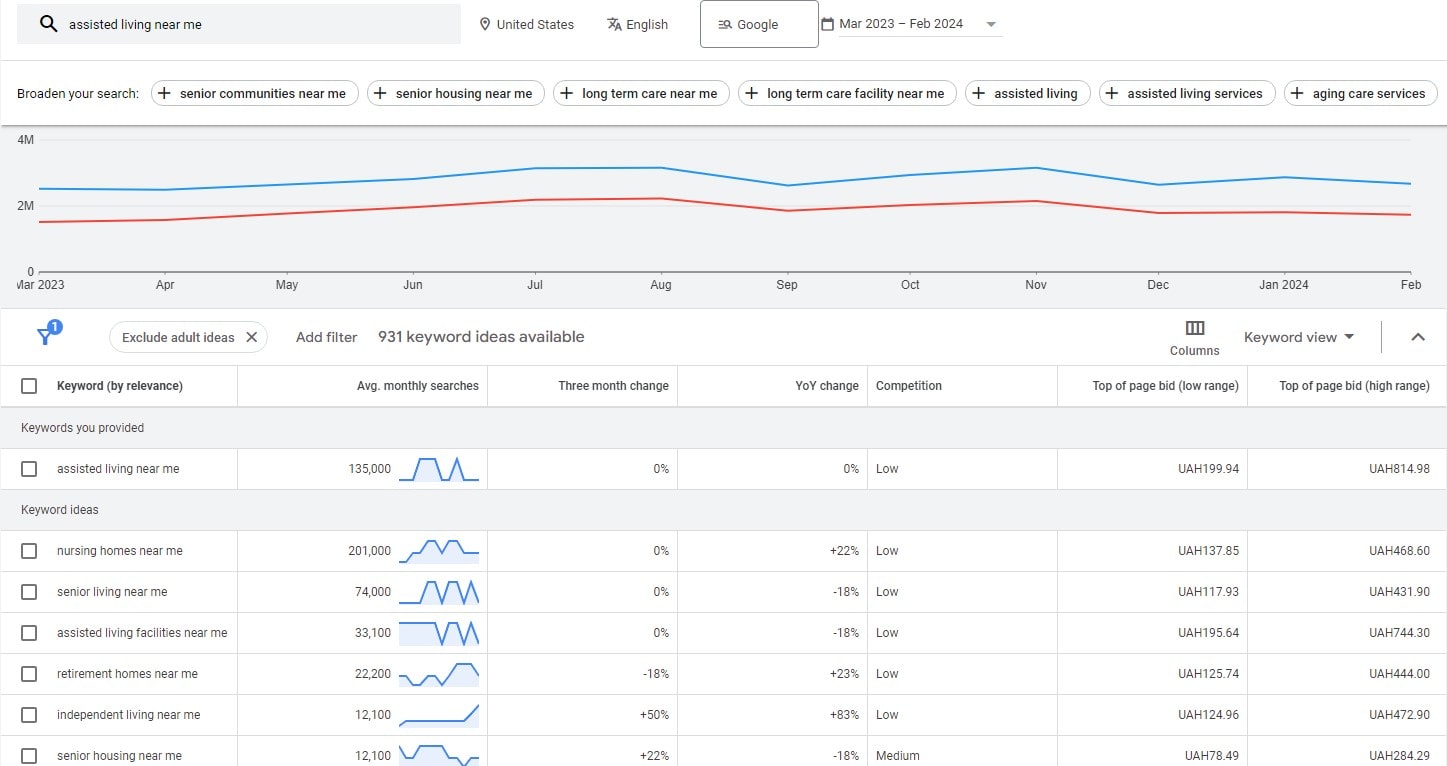Click the trend sparkline for independent living near me
1447x766 pixels.
[x=439, y=715]
